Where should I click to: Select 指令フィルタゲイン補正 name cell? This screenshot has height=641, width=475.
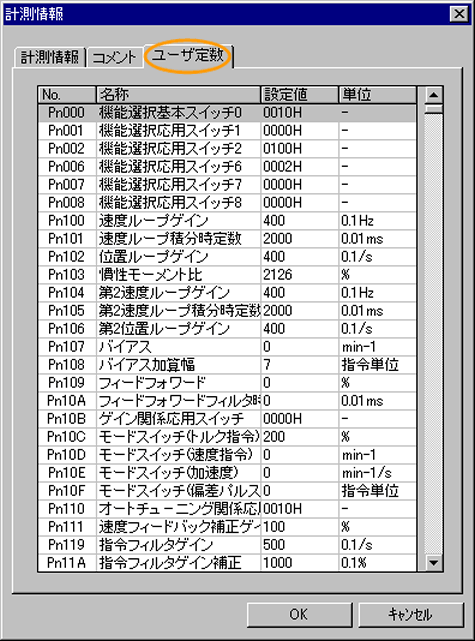click(178, 563)
